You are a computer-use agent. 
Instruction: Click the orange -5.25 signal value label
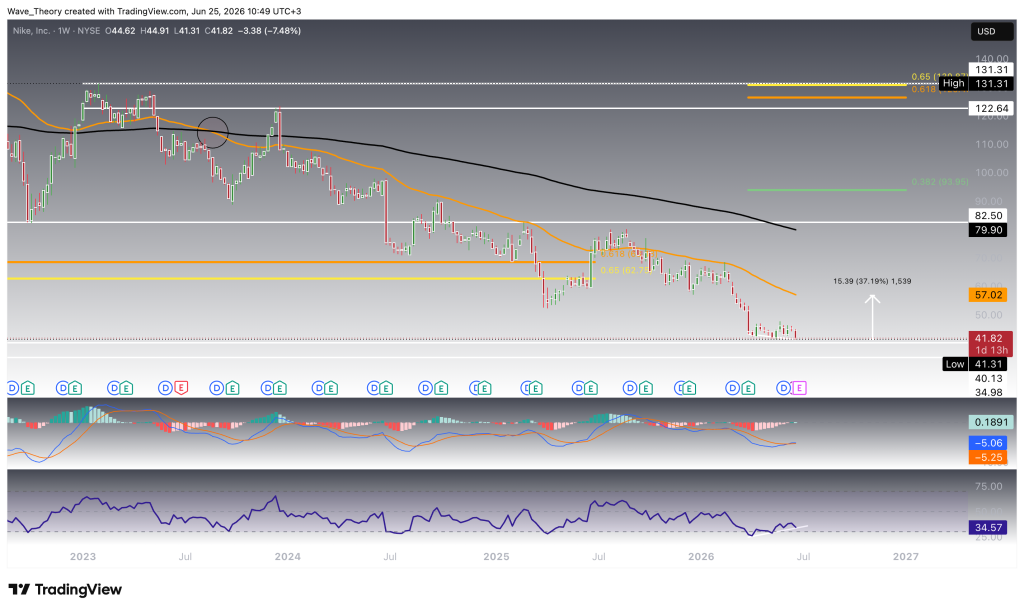pos(988,457)
